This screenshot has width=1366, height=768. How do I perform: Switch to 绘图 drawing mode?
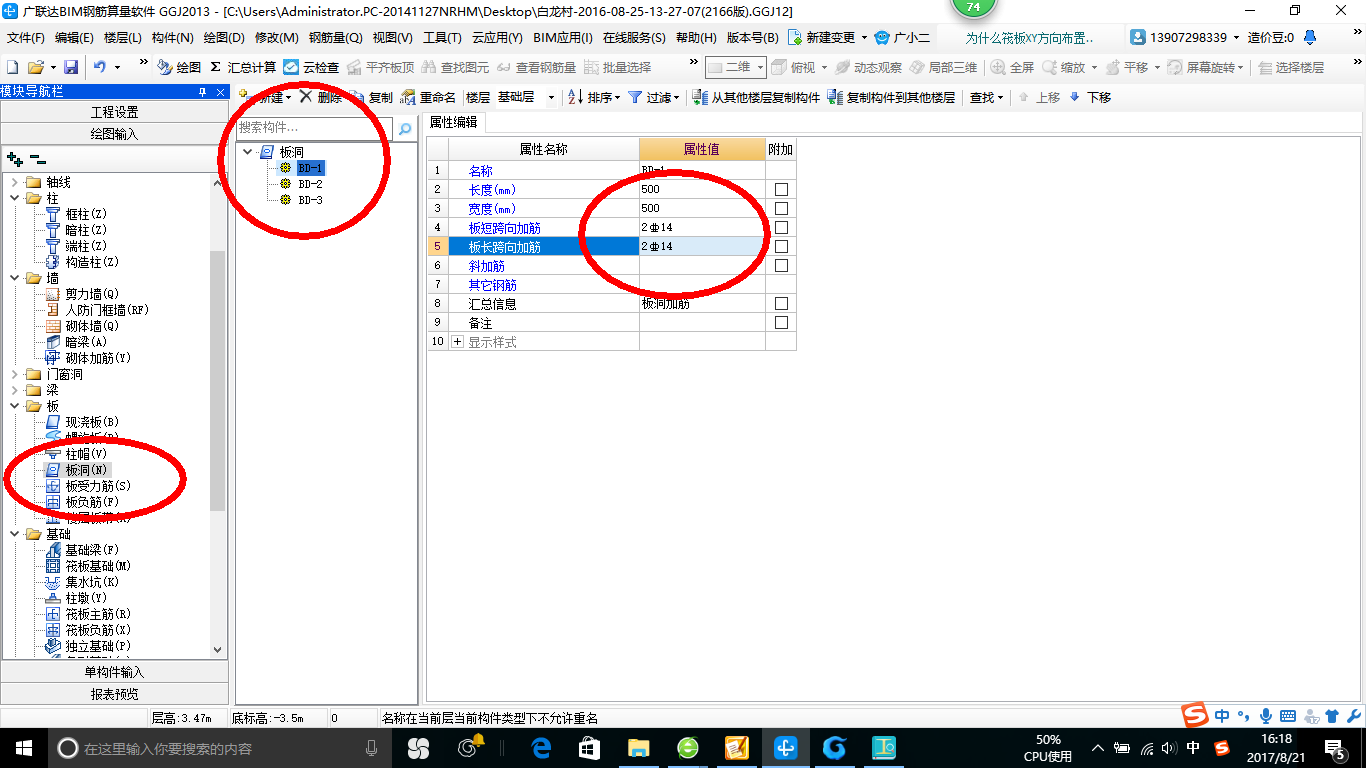[x=179, y=67]
